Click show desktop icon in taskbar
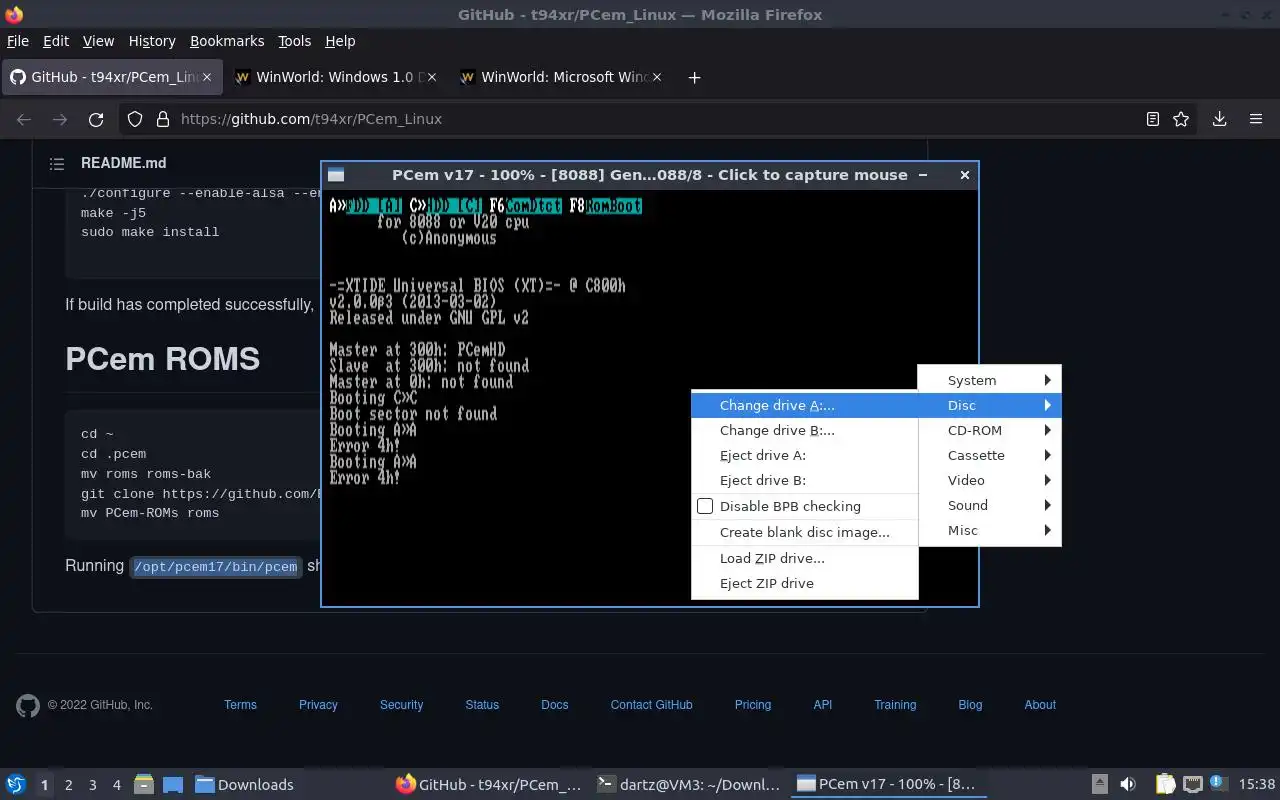The image size is (1280, 800). point(172,784)
